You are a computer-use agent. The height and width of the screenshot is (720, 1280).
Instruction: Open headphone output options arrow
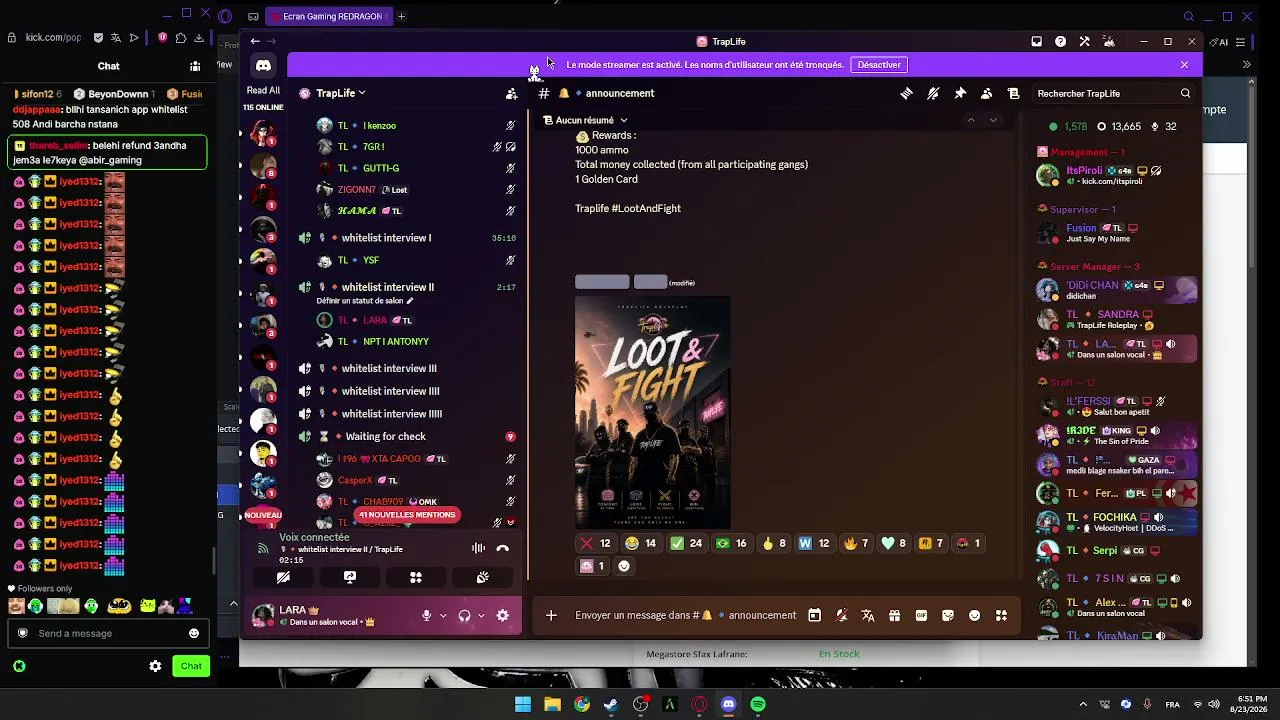click(x=481, y=615)
